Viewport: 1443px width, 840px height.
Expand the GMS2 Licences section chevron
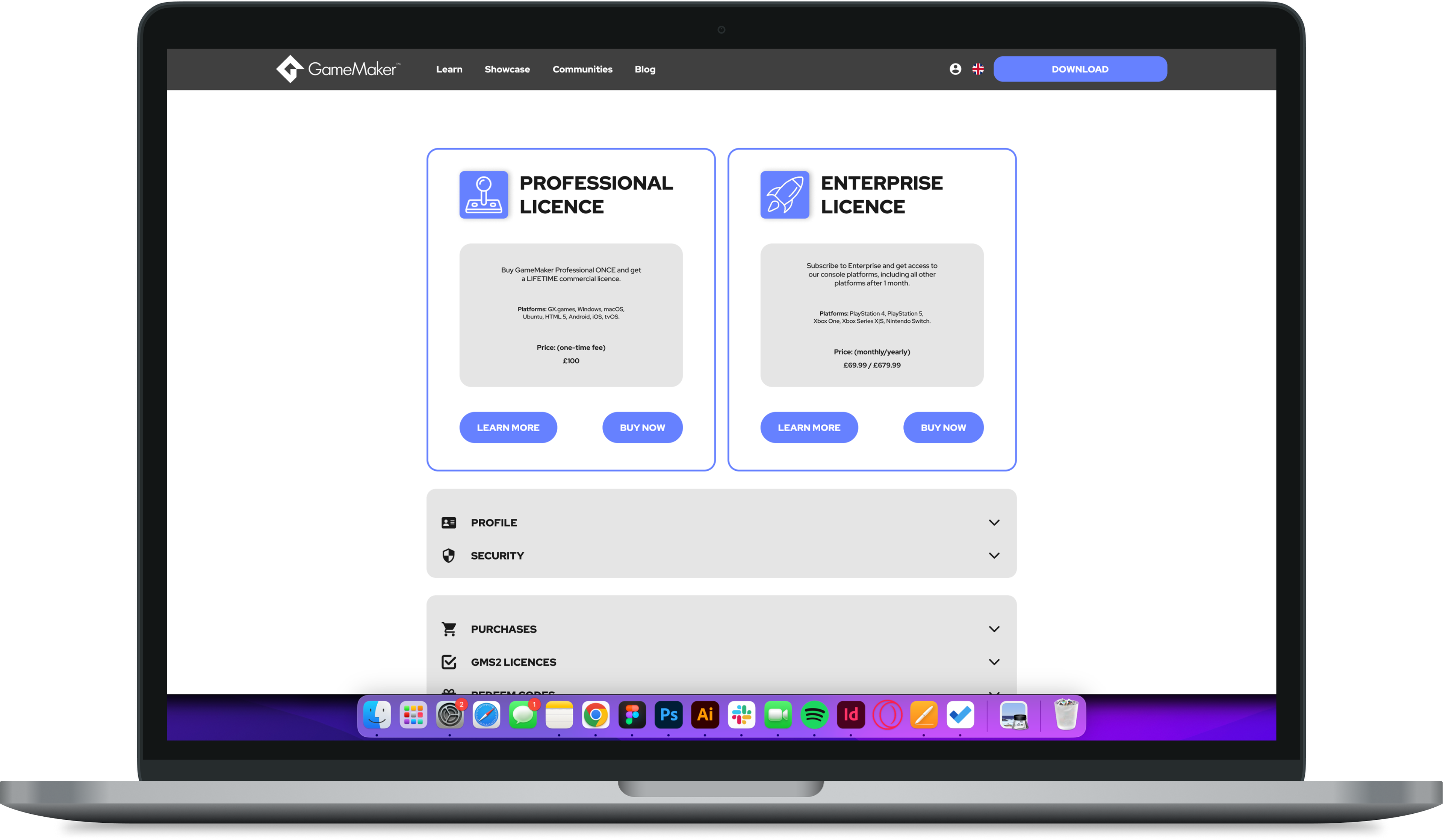tap(994, 662)
